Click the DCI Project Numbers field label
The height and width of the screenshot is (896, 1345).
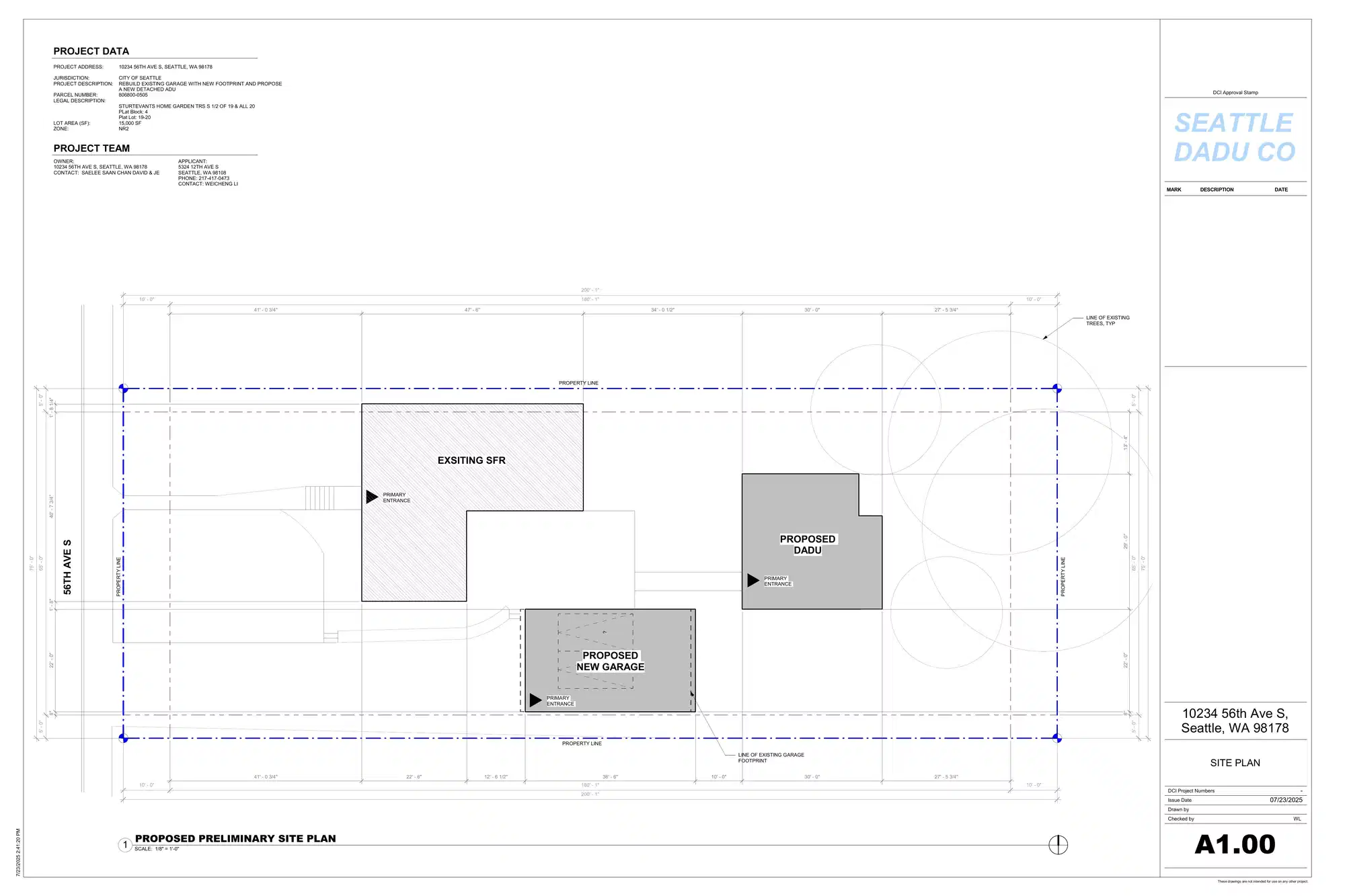pyautogui.click(x=1191, y=790)
